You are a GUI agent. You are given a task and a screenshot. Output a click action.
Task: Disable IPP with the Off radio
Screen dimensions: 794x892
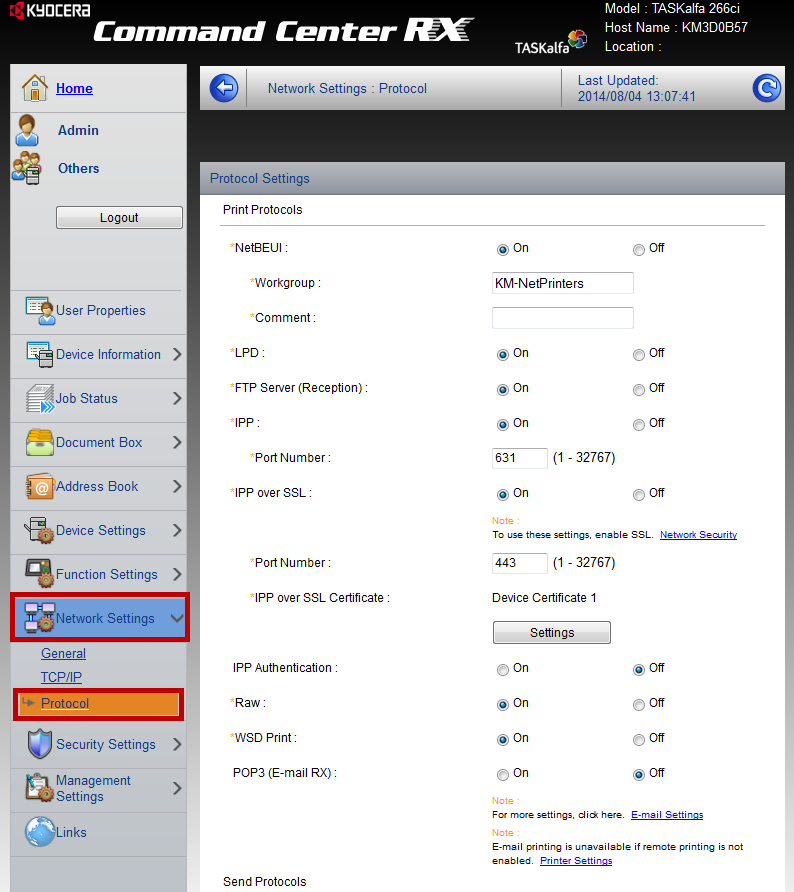(639, 425)
